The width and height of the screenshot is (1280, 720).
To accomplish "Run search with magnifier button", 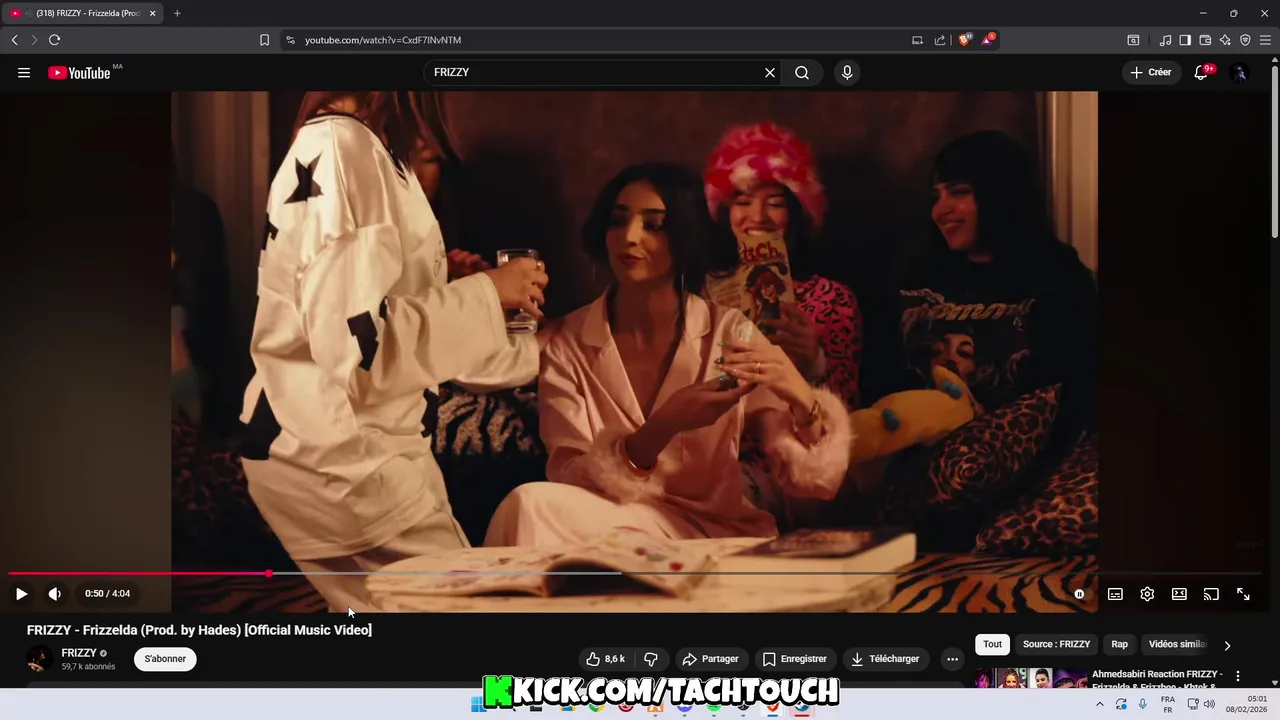I will tap(802, 72).
